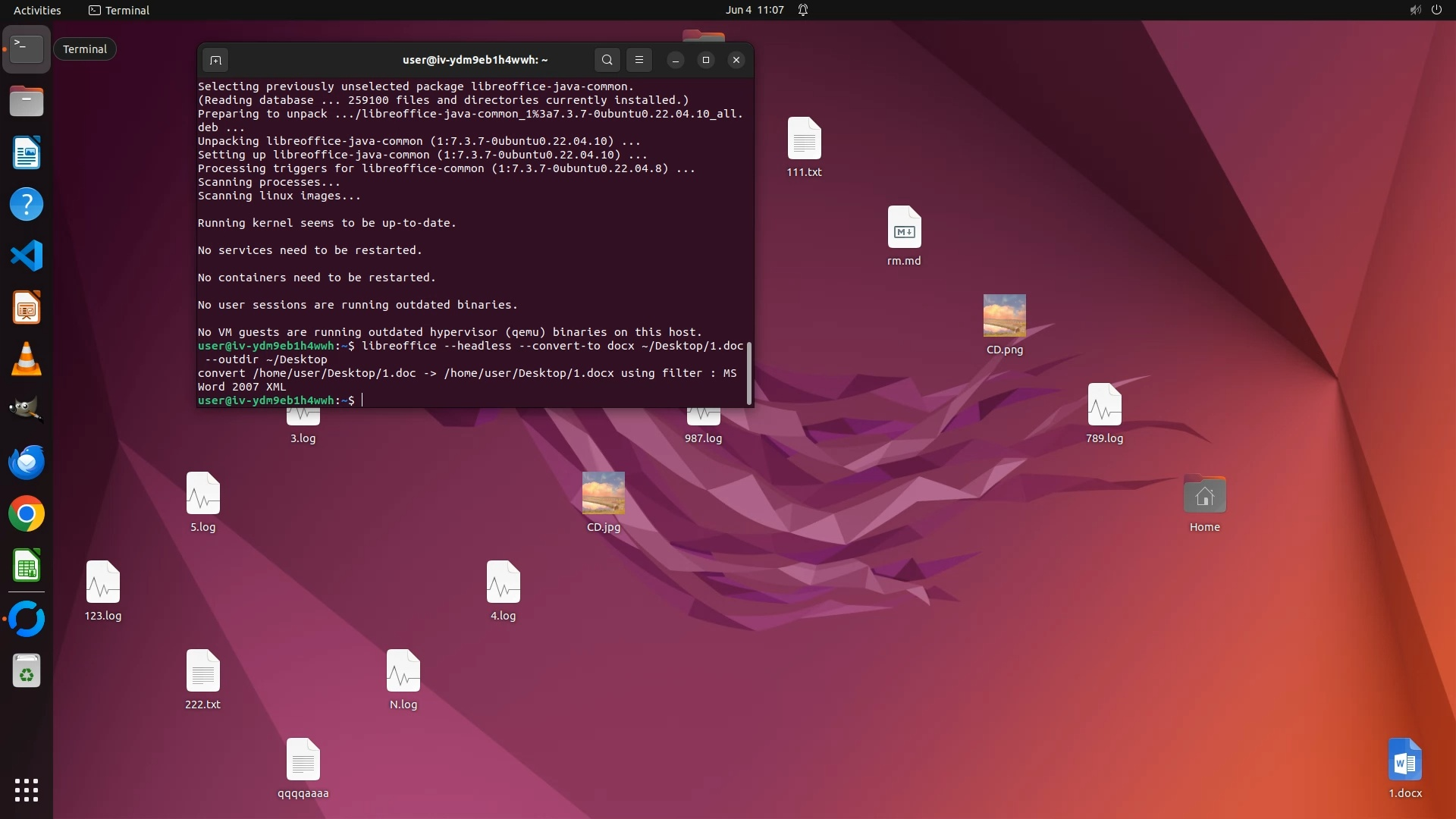
Task: Launch GIMP from the dock
Action: pos(27,410)
